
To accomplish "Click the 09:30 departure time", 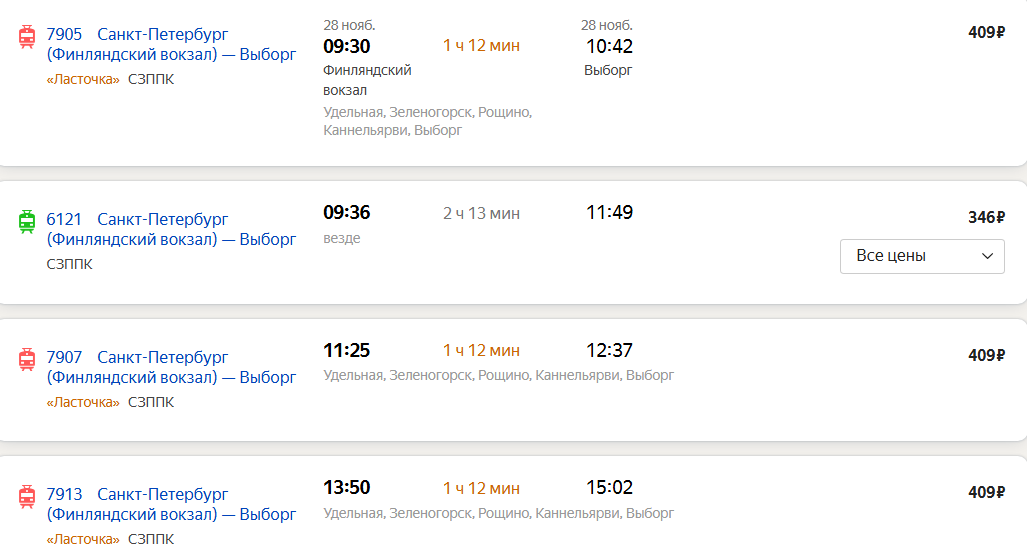I will (346, 47).
